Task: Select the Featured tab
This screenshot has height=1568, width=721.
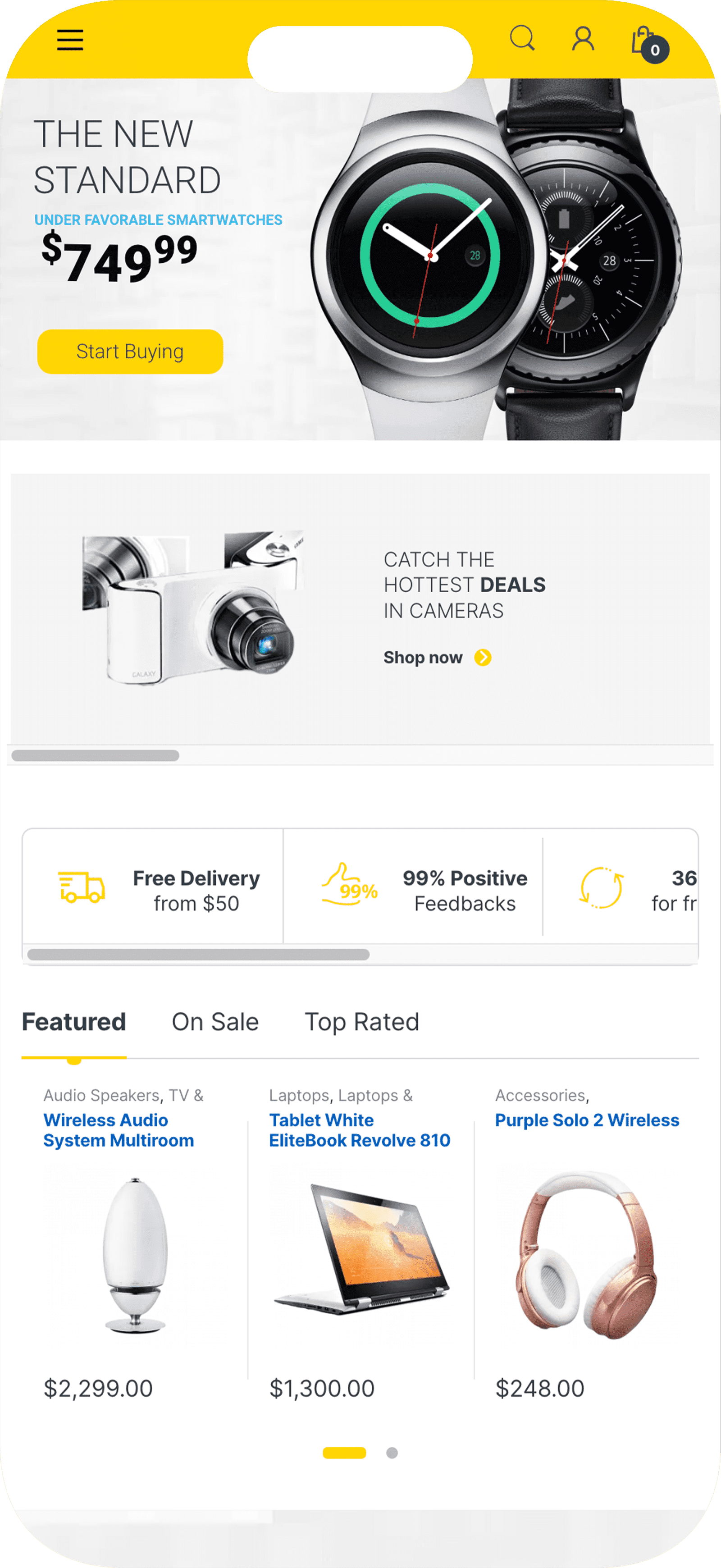Action: (x=74, y=1022)
